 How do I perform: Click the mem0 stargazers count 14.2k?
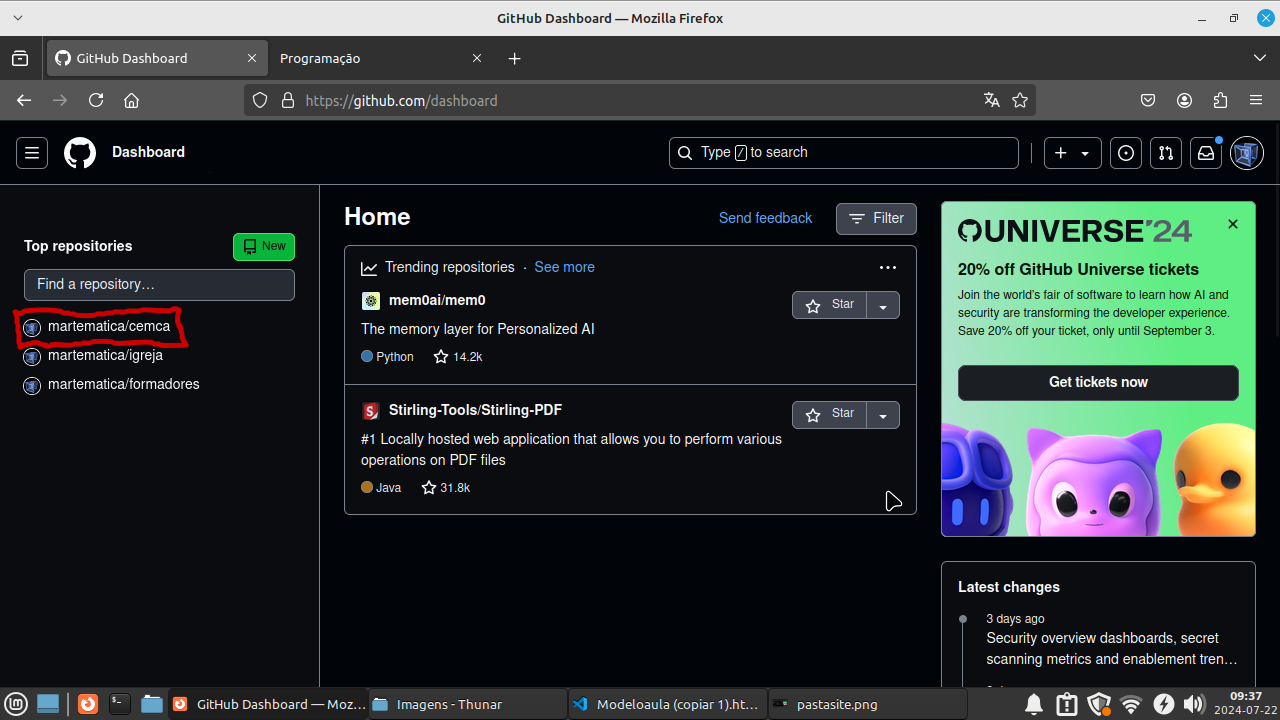point(458,357)
